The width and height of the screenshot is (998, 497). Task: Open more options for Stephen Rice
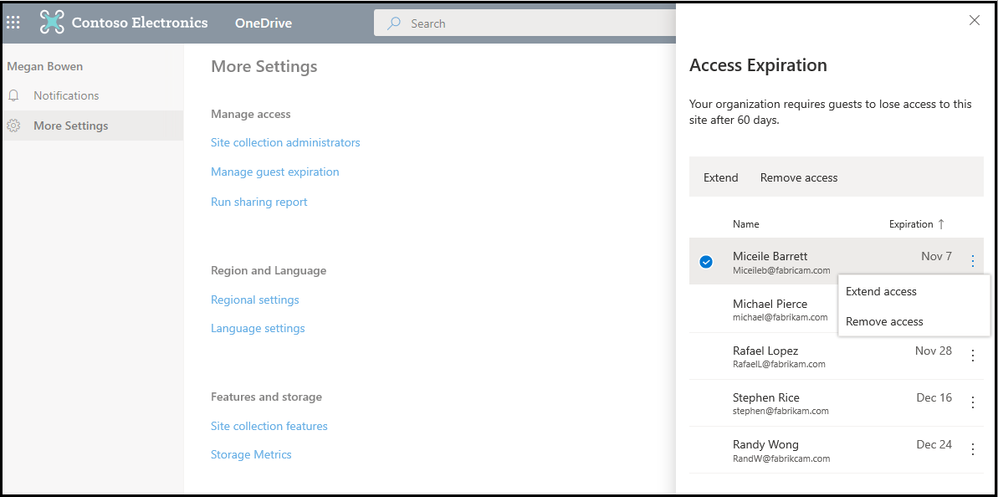tap(973, 402)
